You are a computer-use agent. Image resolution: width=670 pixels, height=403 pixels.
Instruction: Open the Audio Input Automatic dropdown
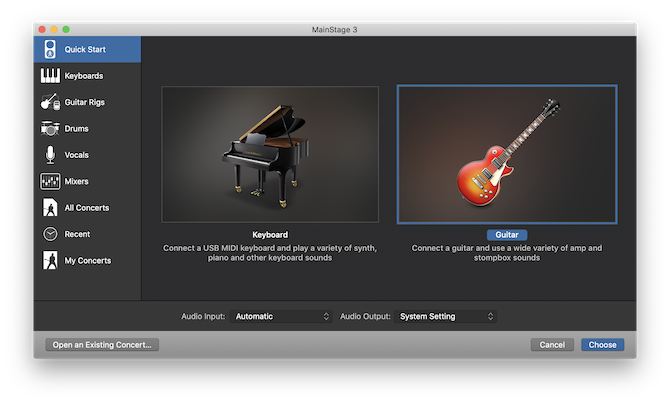click(x=281, y=316)
